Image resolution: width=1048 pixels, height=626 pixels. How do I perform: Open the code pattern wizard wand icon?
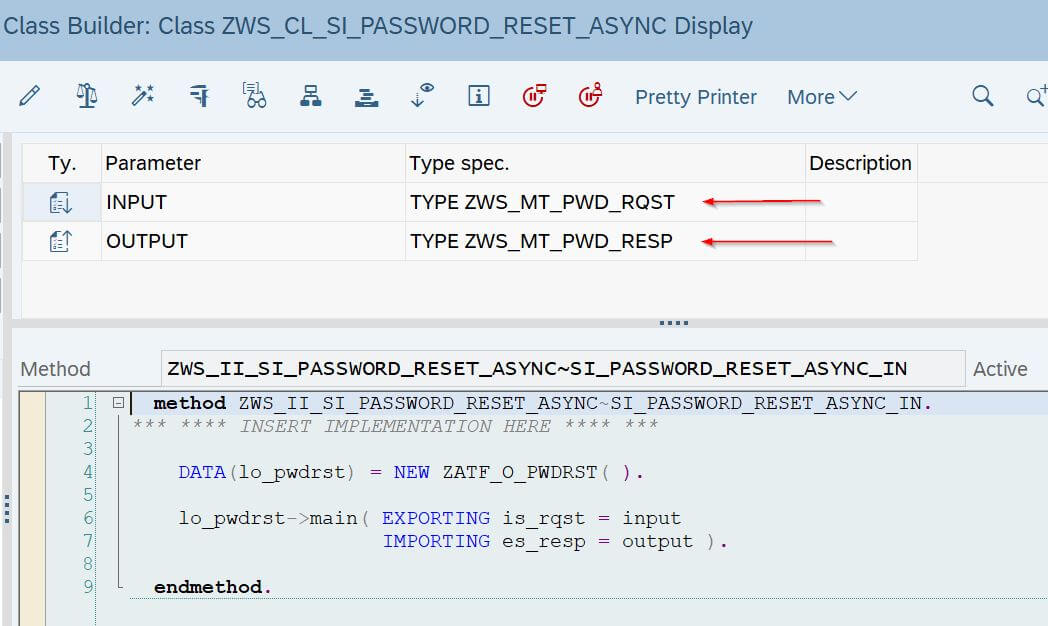coord(142,96)
